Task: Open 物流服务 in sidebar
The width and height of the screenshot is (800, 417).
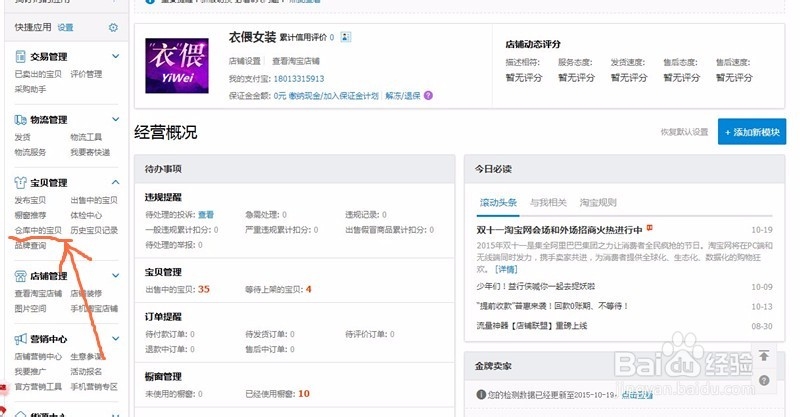Action: coord(30,153)
